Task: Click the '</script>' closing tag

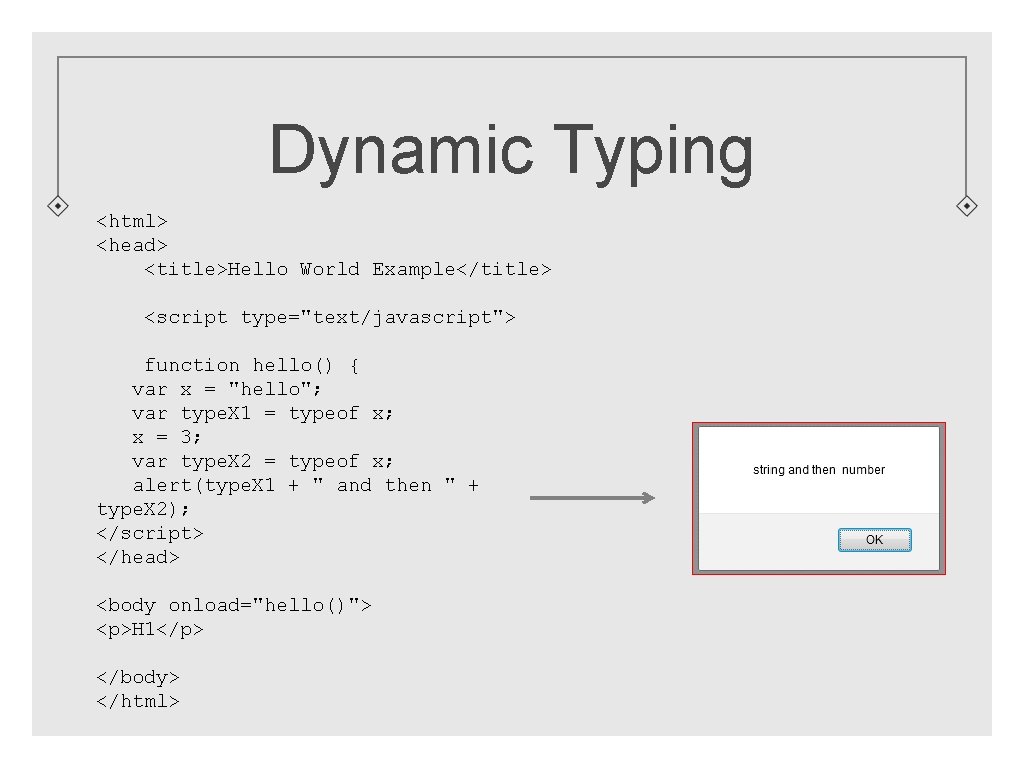Action: (x=150, y=534)
